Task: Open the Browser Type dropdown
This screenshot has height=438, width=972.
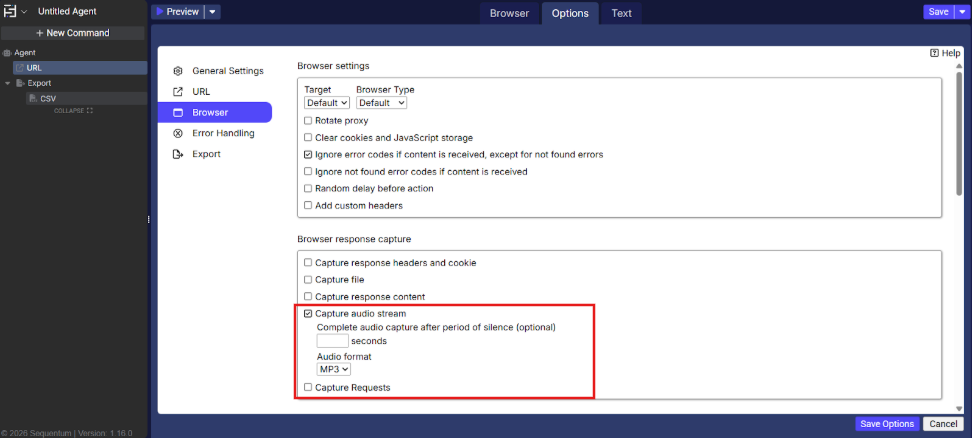Action: coord(381,102)
